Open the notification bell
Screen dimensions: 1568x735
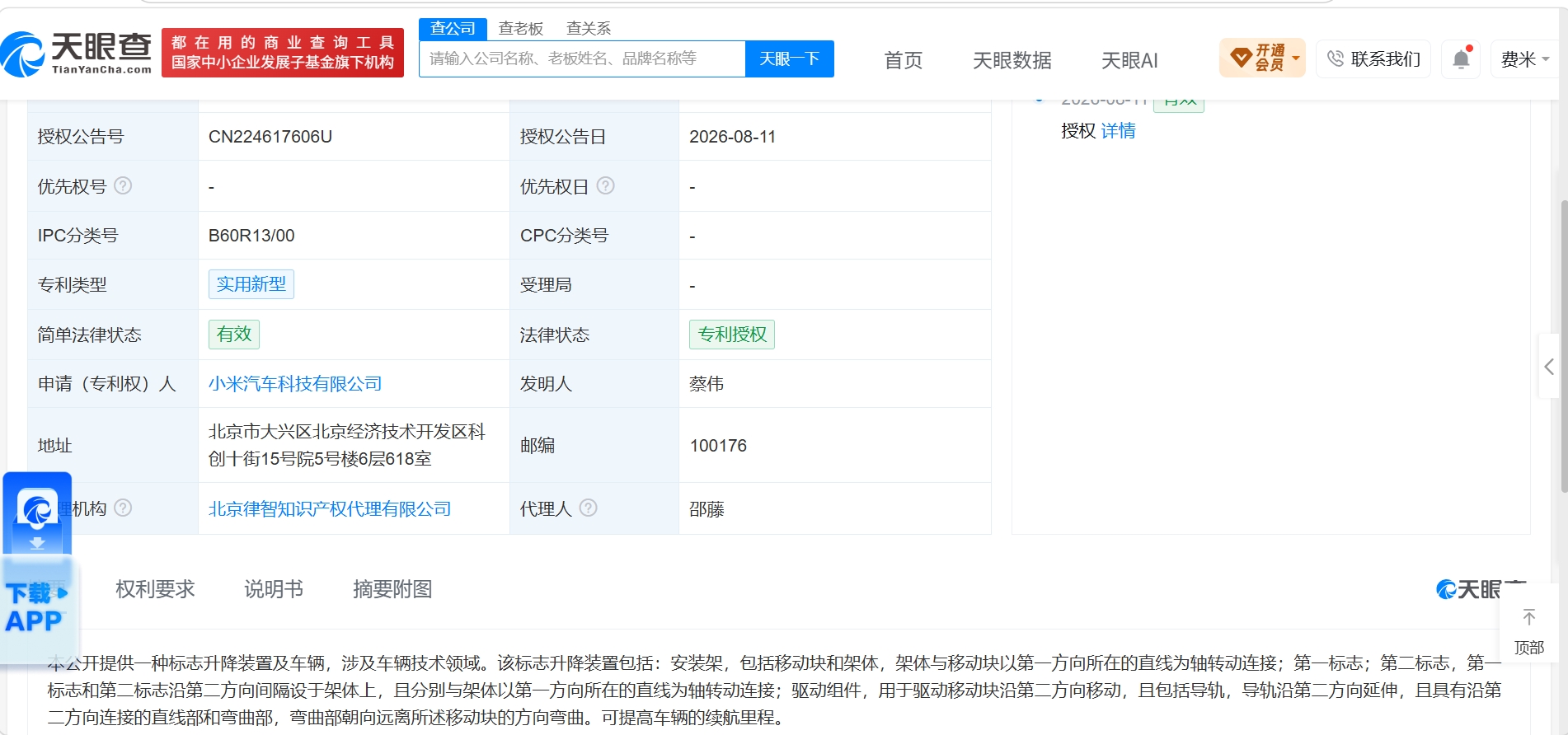click(1461, 59)
